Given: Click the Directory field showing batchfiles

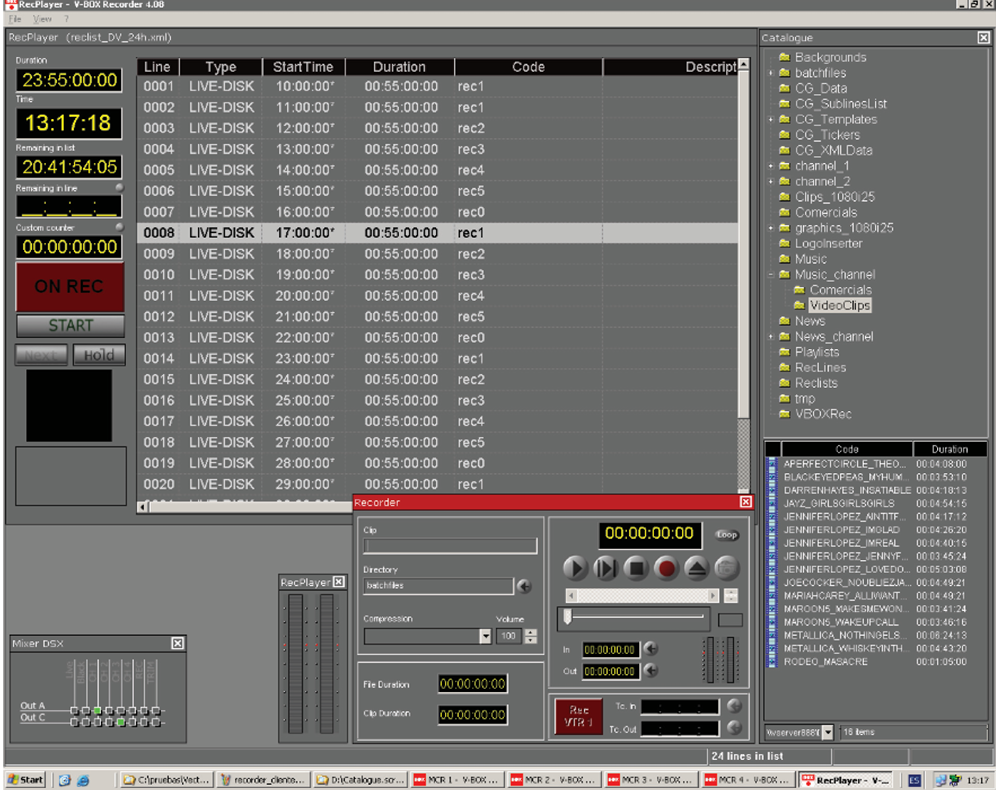Looking at the screenshot, I should (438, 586).
